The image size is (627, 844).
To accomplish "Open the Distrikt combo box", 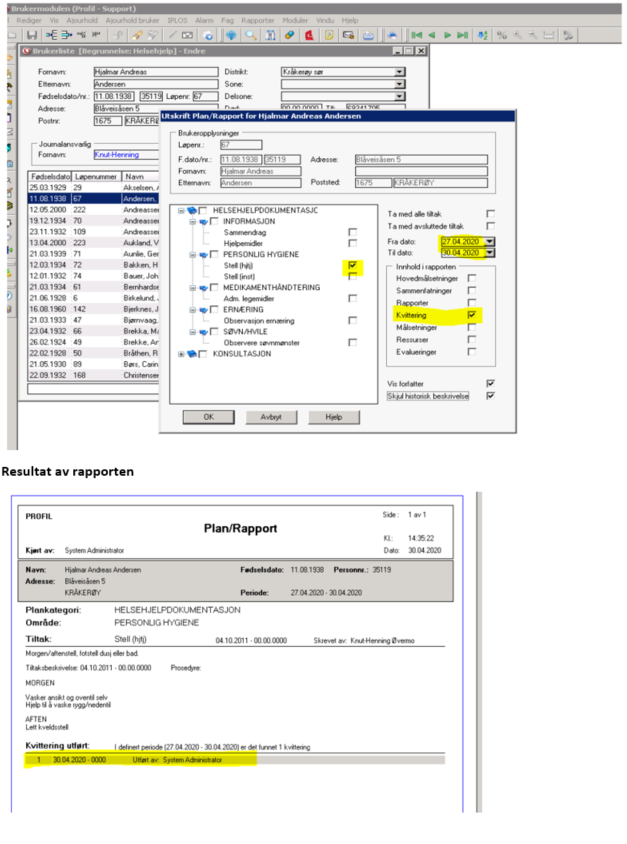I will [400, 72].
